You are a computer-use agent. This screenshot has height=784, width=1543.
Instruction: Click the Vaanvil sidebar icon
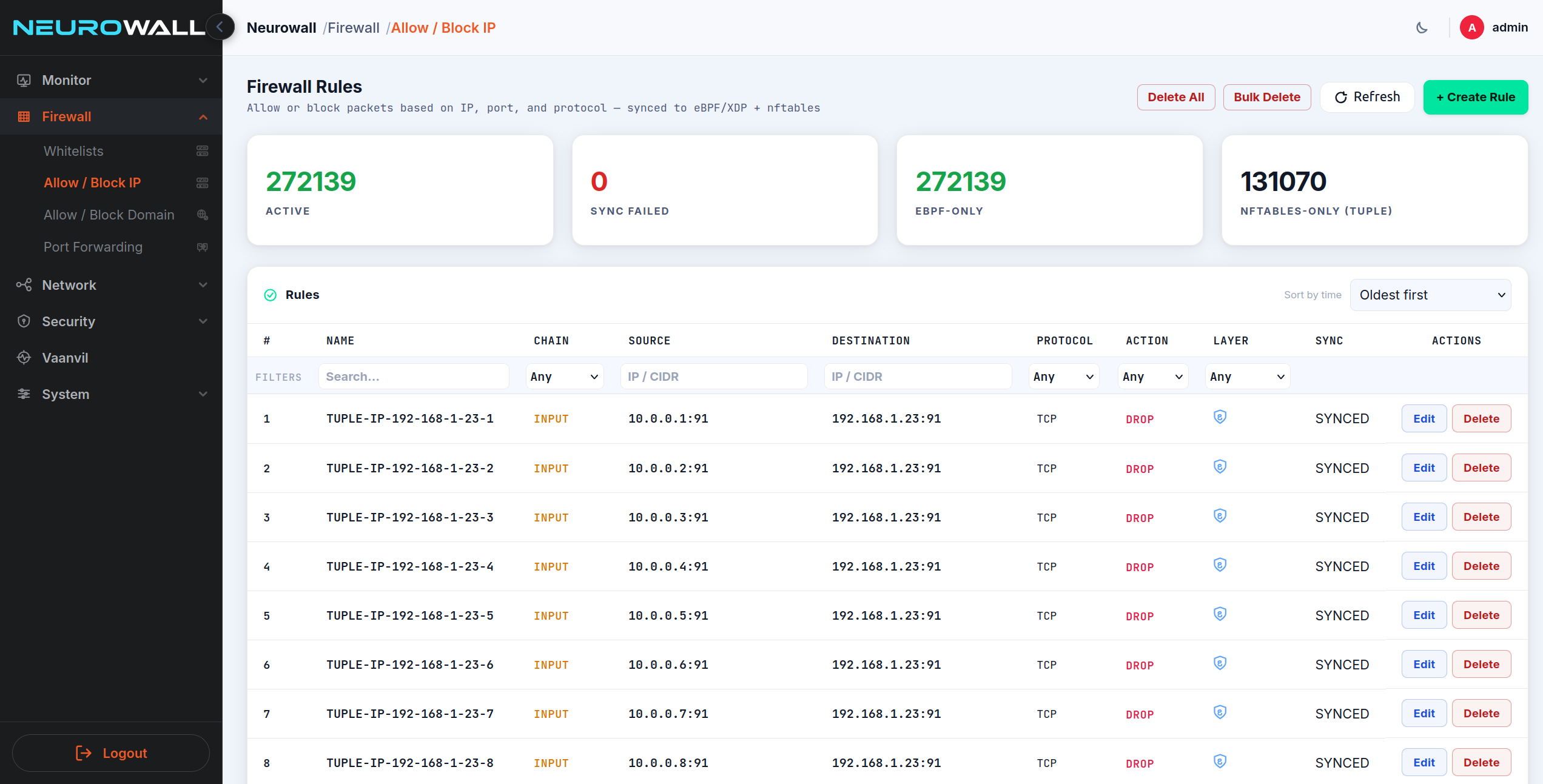24,358
